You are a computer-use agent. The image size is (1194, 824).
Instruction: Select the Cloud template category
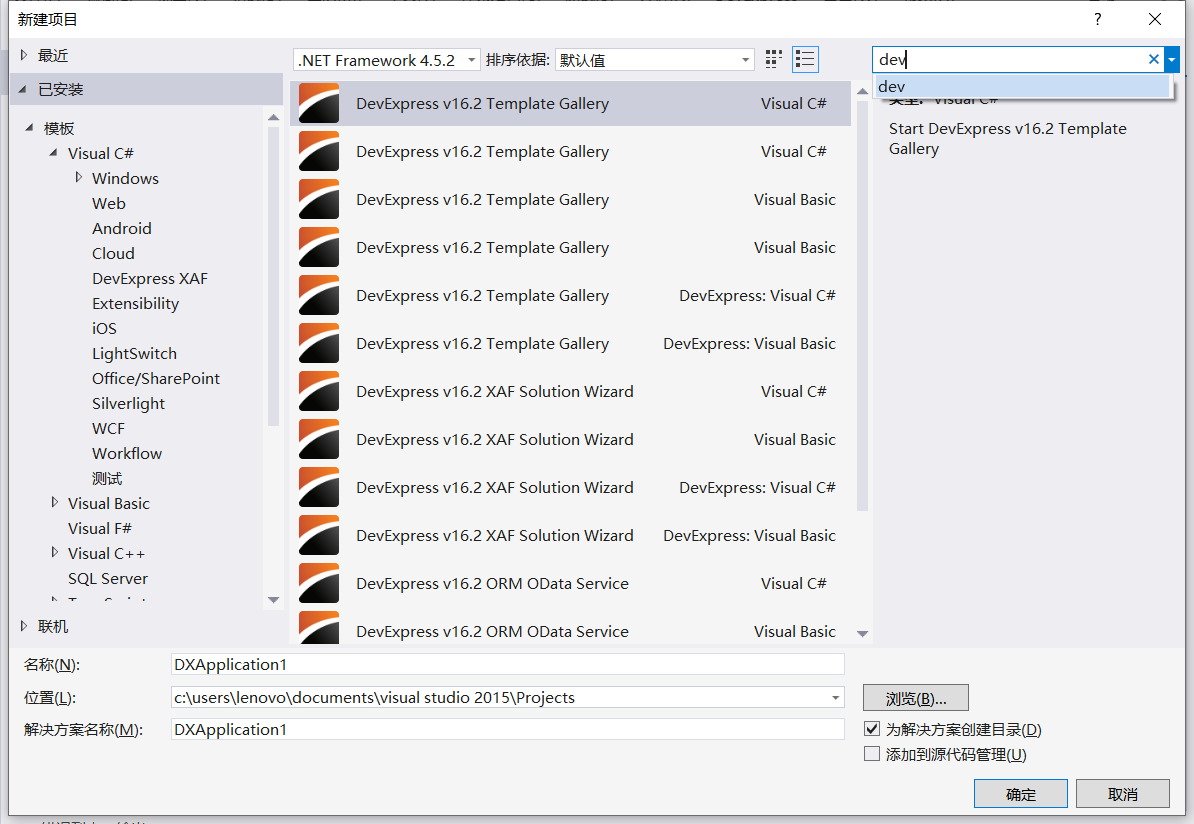point(113,254)
